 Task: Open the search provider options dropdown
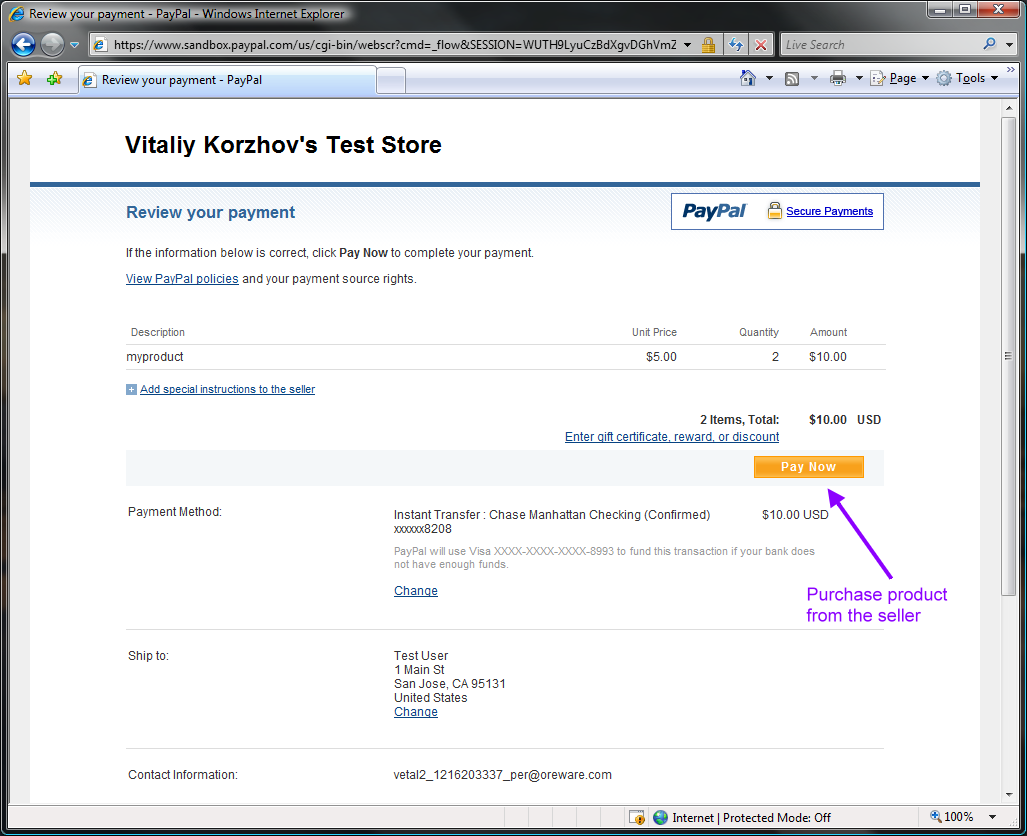(x=1010, y=45)
